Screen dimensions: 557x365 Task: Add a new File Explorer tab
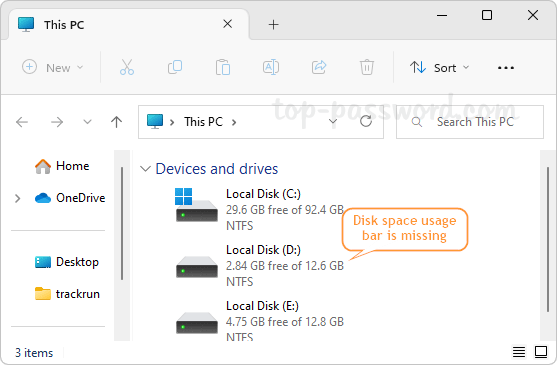coord(274,24)
